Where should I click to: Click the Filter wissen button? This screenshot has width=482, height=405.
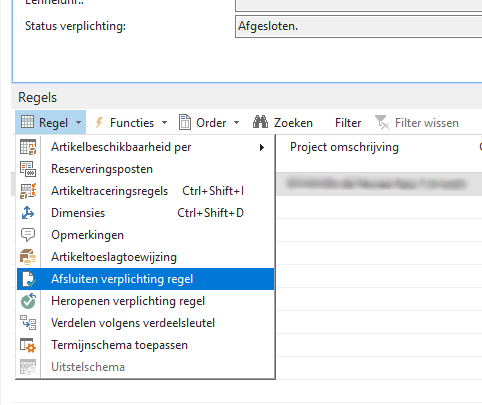pyautogui.click(x=417, y=123)
